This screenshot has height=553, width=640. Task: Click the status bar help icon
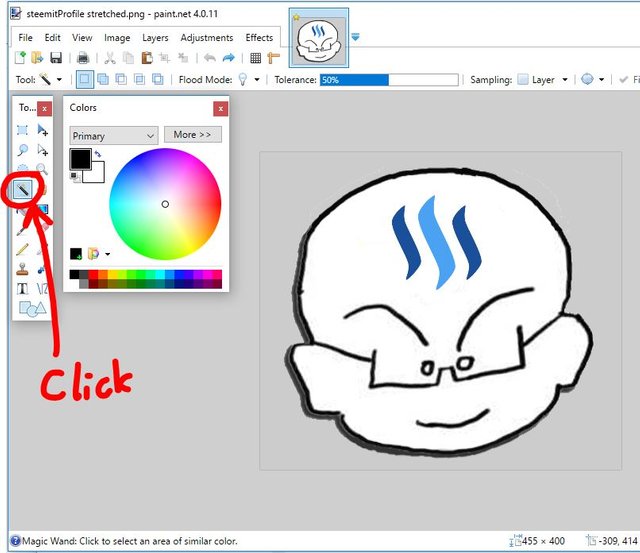point(16,541)
